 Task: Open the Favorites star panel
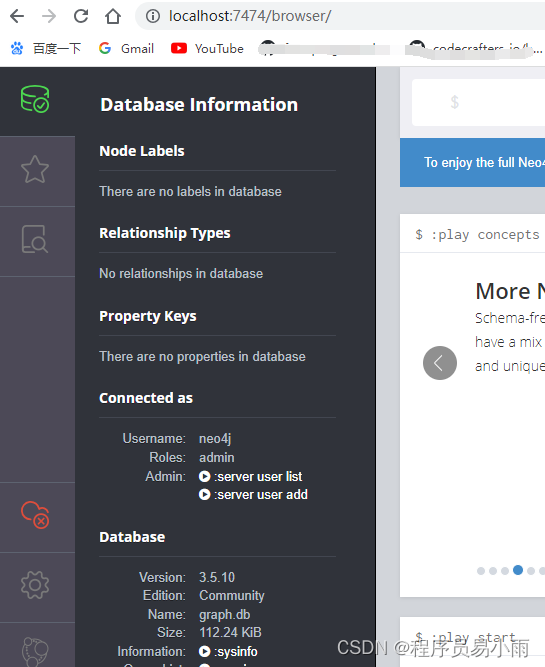tap(35, 169)
